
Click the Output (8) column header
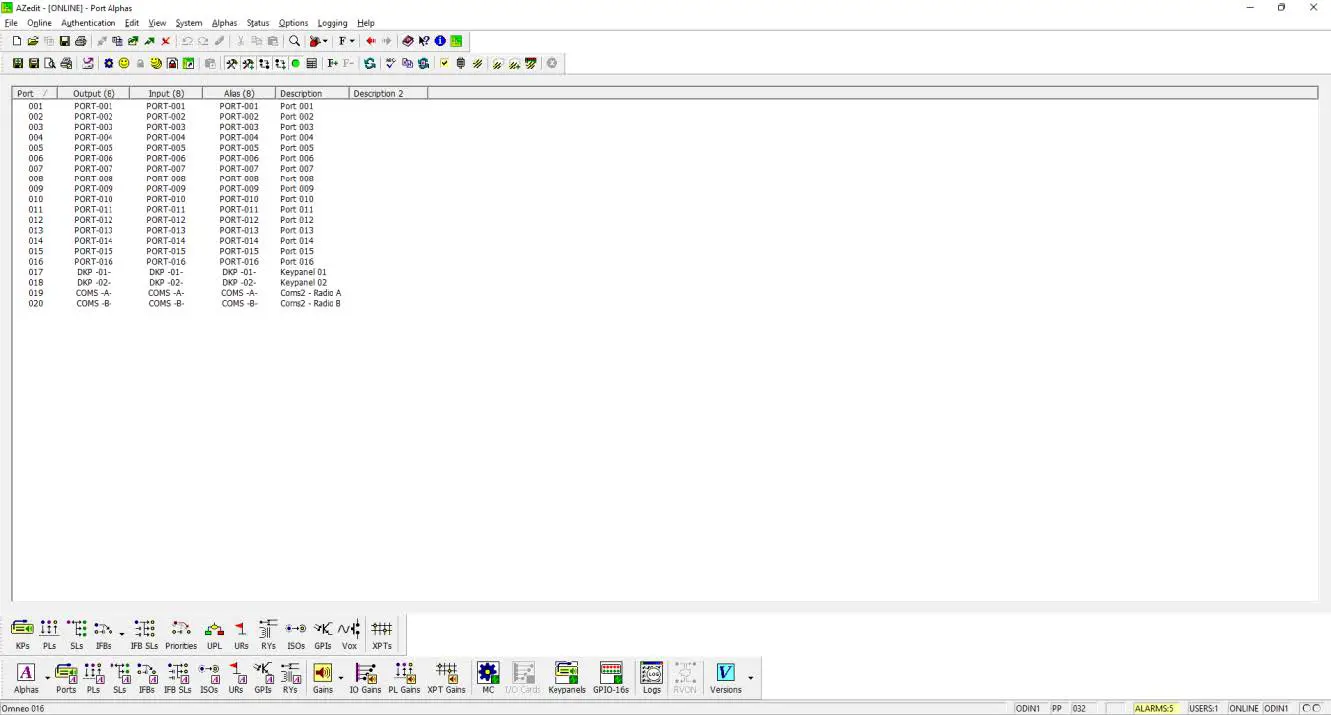click(x=94, y=93)
